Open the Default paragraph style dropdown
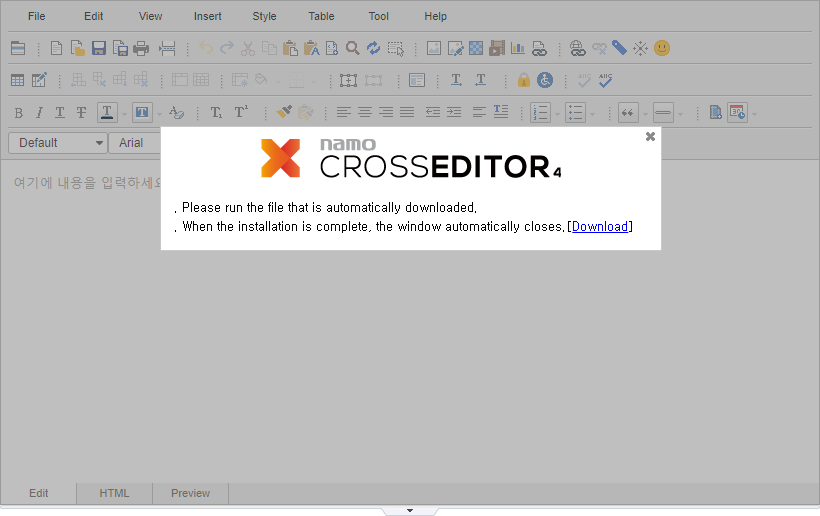This screenshot has height=516, width=820. tap(58, 143)
